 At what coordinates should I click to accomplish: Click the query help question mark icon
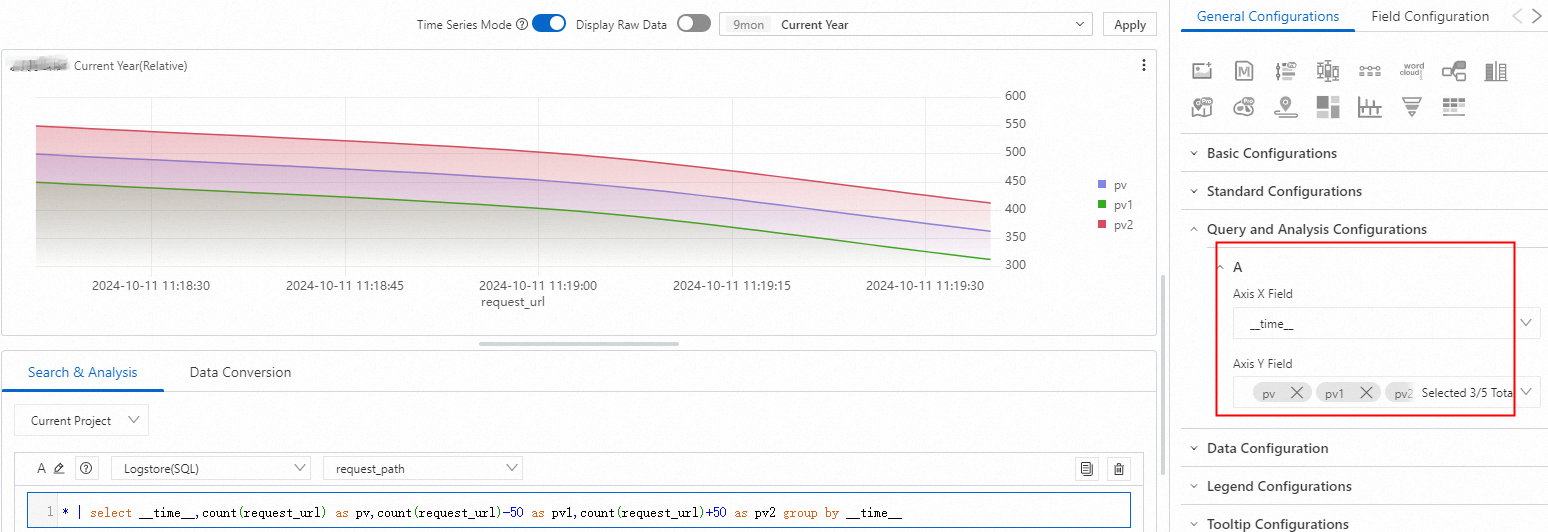[86, 468]
